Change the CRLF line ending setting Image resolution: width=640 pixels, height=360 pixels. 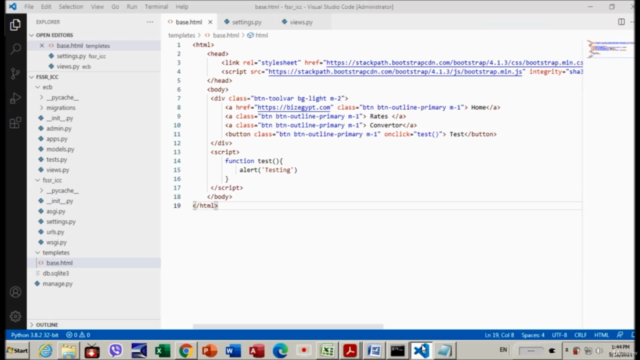click(x=580, y=335)
